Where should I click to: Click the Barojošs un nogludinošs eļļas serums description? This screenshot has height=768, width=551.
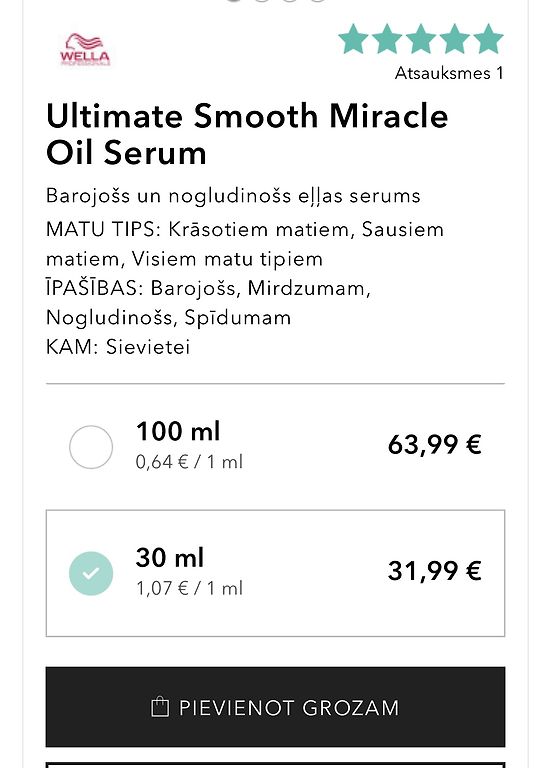[x=233, y=195]
